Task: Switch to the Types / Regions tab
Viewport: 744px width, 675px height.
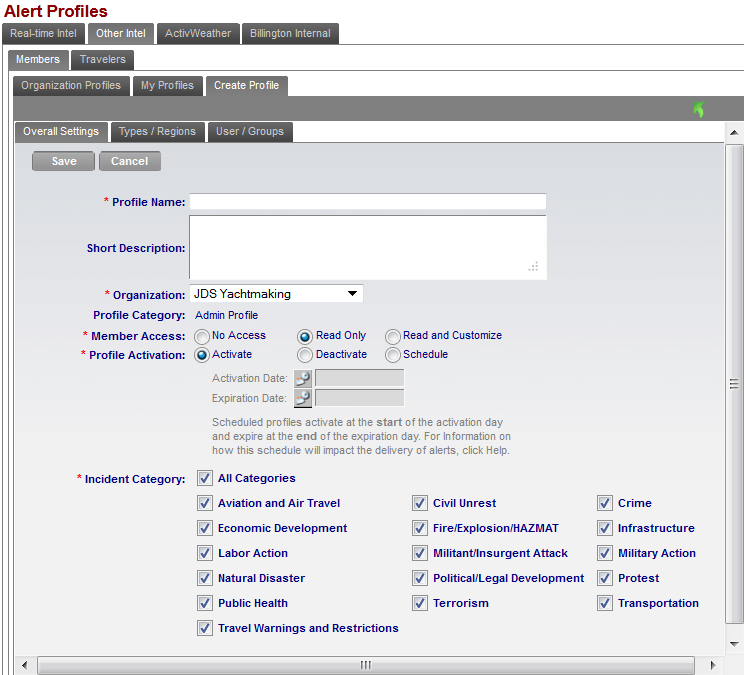Action: pos(157,131)
